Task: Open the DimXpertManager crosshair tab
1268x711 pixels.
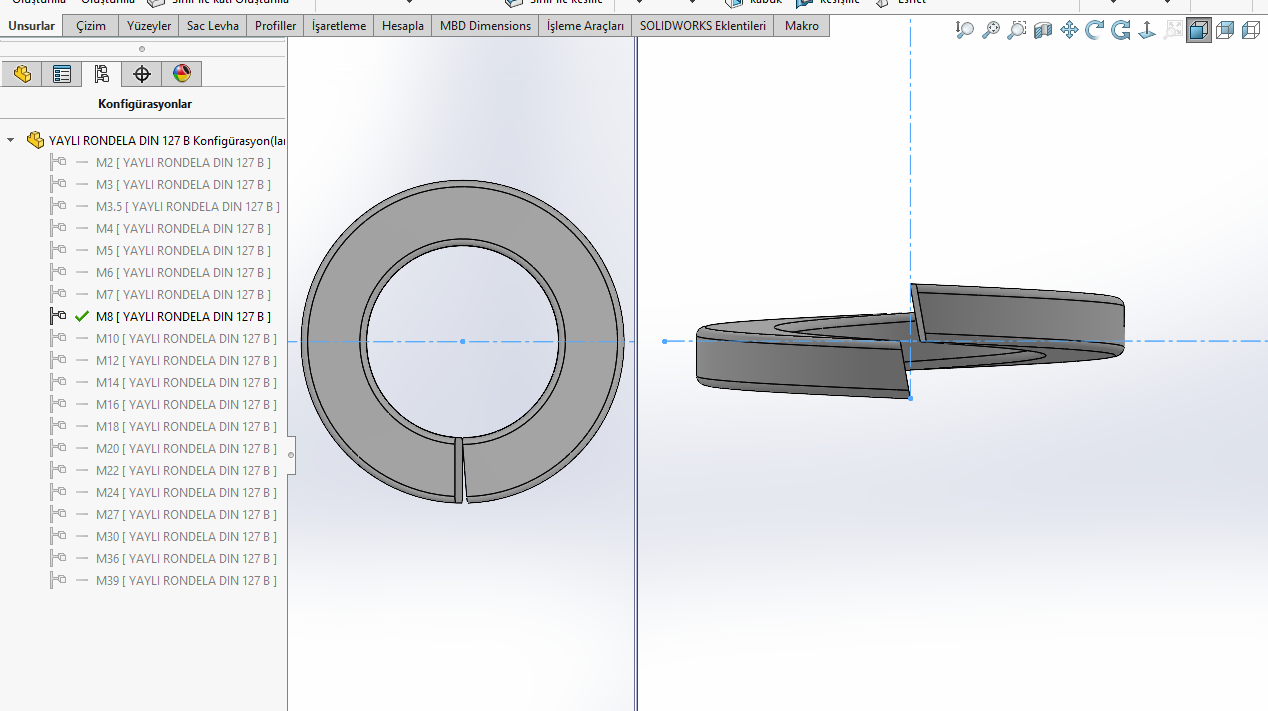Action: (142, 74)
